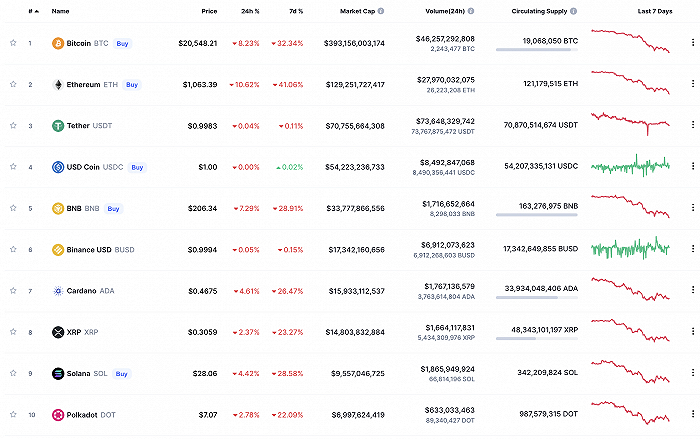The width and height of the screenshot is (700, 439).
Task: Click the Polkadot coin icon
Action: (58, 414)
